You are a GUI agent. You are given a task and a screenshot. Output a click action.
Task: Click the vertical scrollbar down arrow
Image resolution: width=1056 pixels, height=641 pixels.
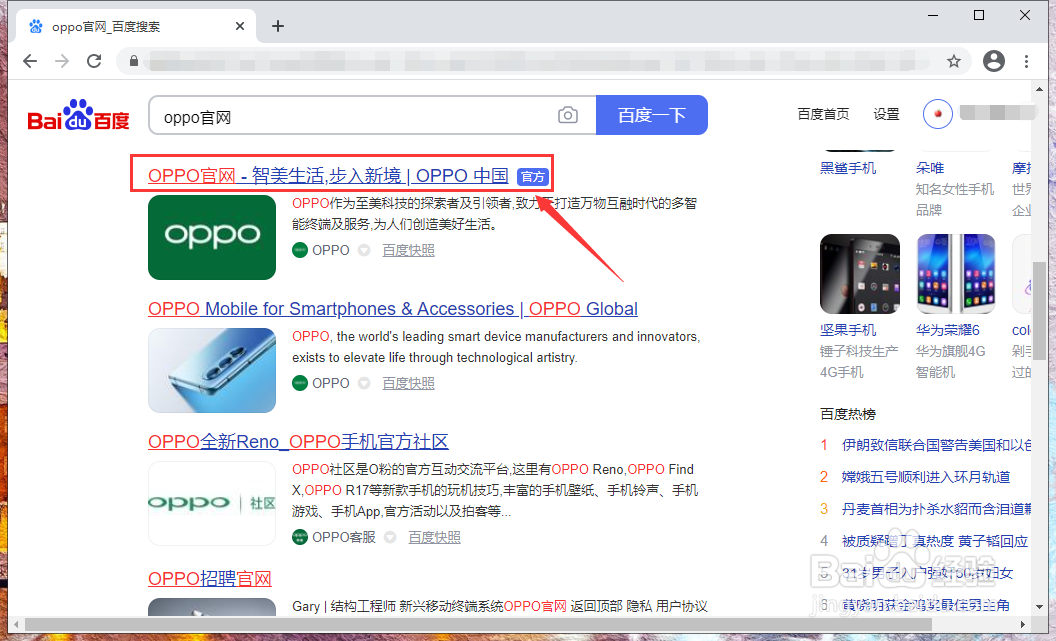click(1039, 607)
